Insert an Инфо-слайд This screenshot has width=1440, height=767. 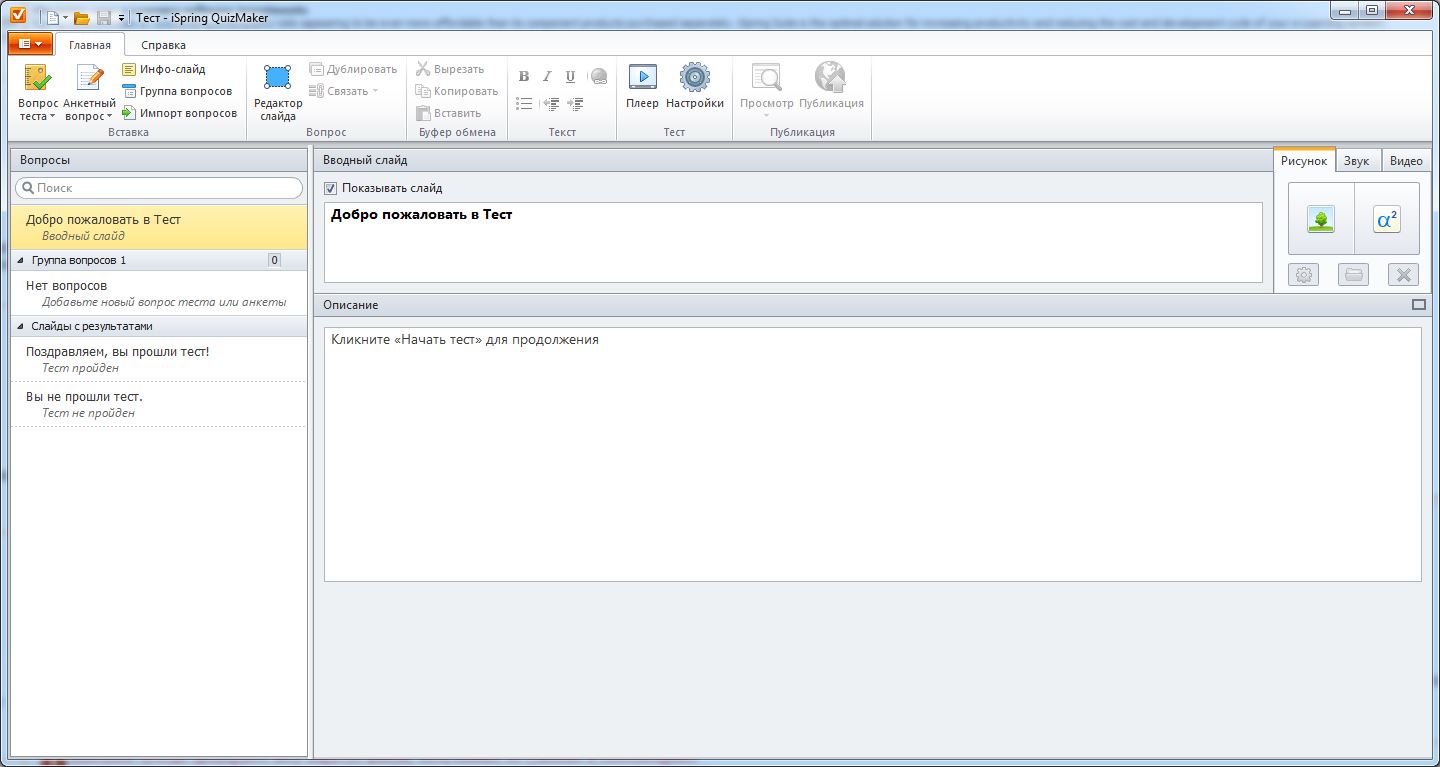[164, 69]
